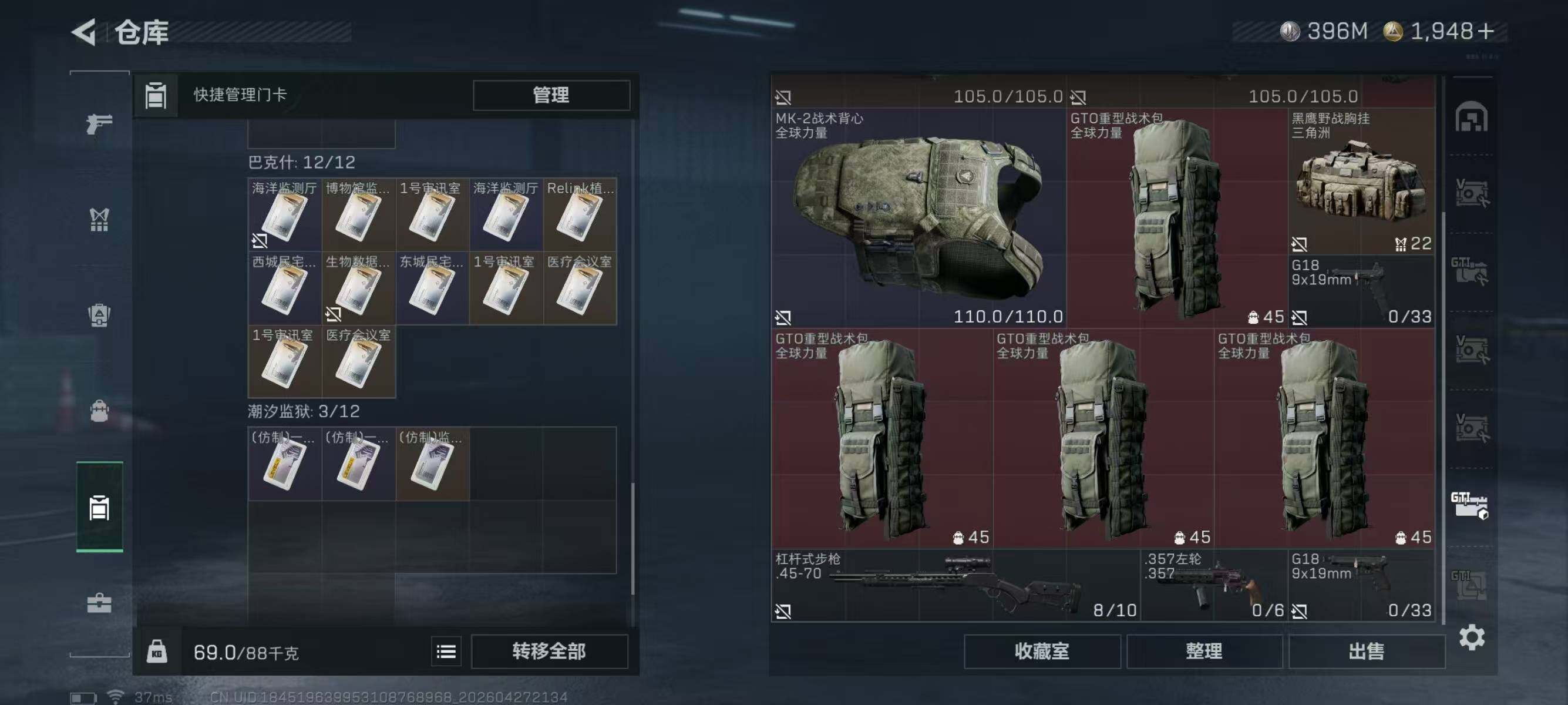Click the 管理 button
Screen dimensions: 1568x705
(x=551, y=95)
